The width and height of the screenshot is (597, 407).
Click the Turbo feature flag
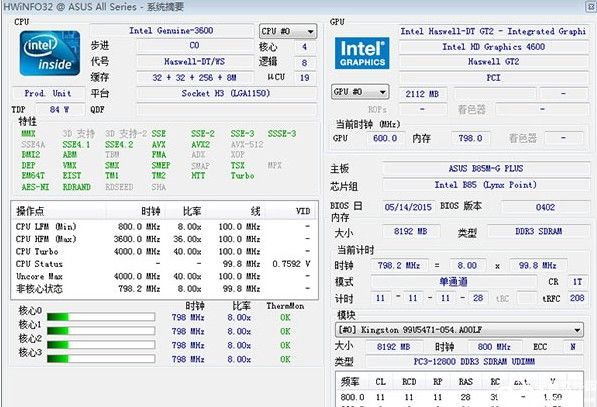[x=243, y=176]
